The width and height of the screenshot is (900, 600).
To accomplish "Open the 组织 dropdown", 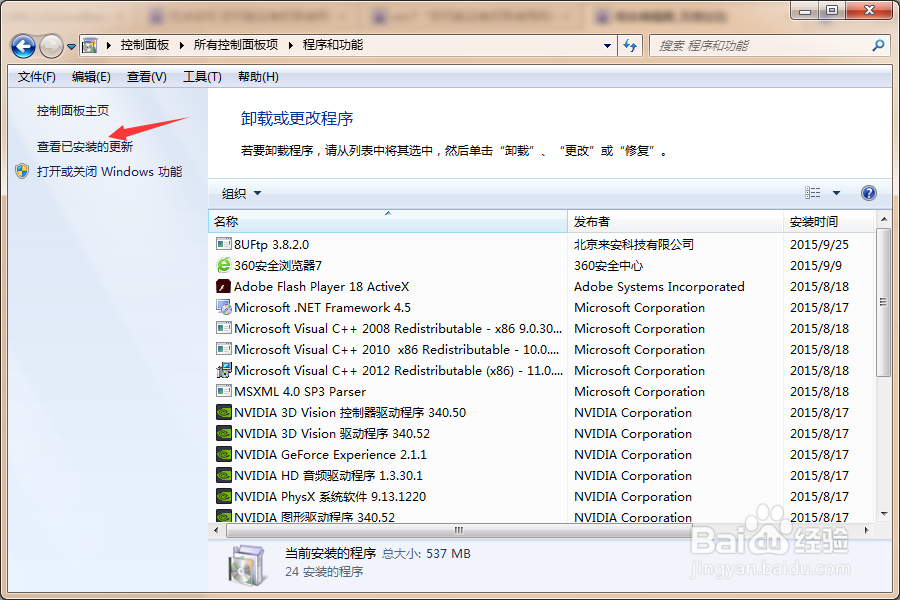I will (x=241, y=193).
